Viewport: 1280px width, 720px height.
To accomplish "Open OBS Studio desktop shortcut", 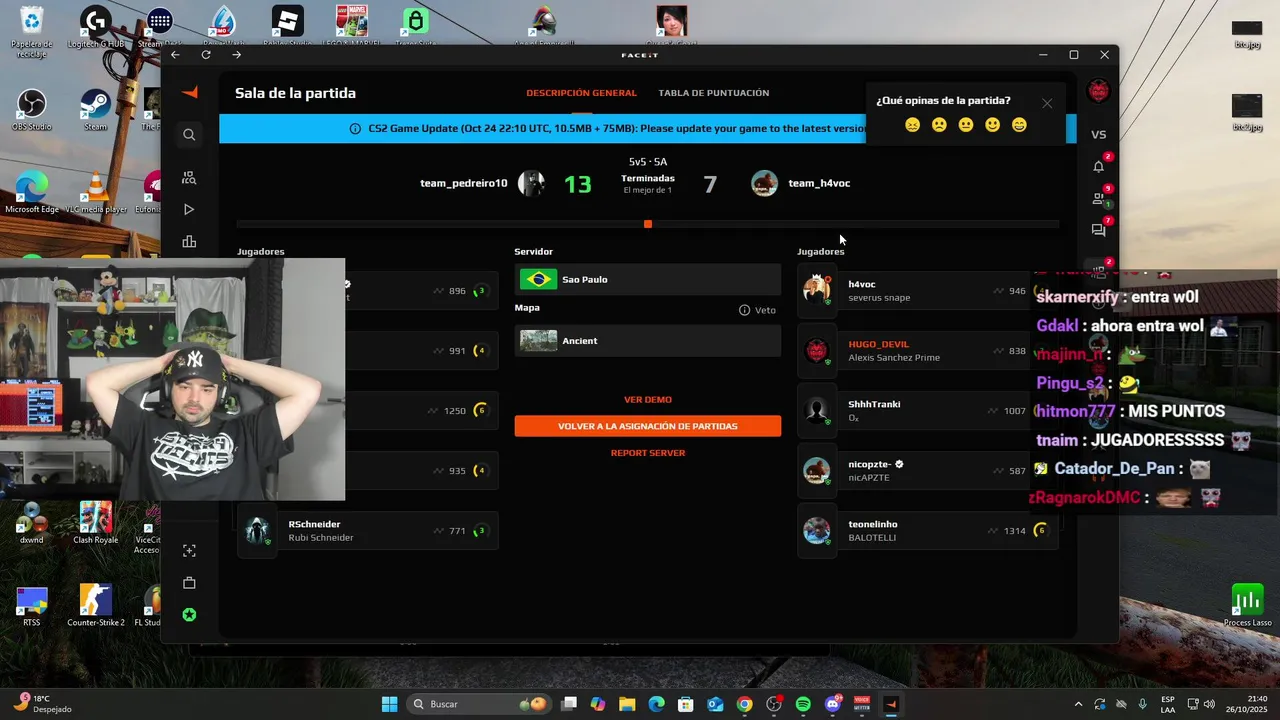I will point(32,110).
